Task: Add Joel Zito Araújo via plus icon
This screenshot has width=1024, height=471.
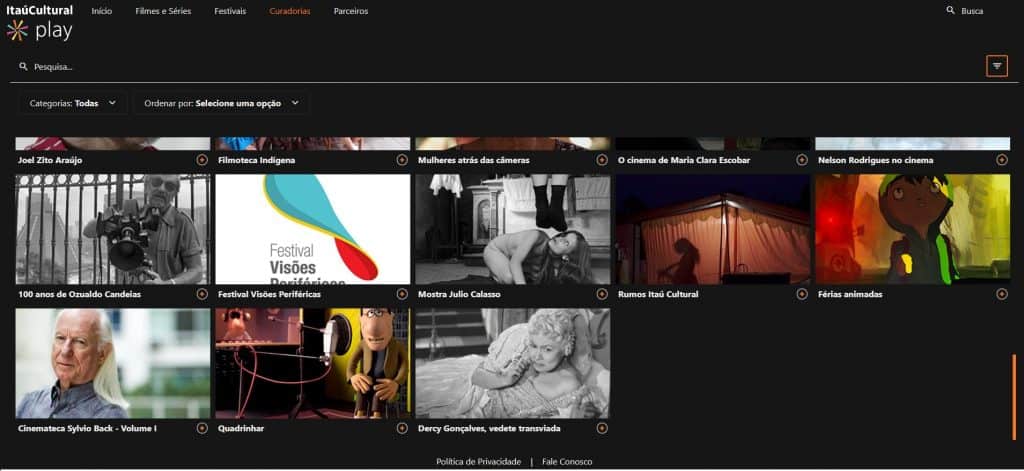Action: pyautogui.click(x=202, y=160)
